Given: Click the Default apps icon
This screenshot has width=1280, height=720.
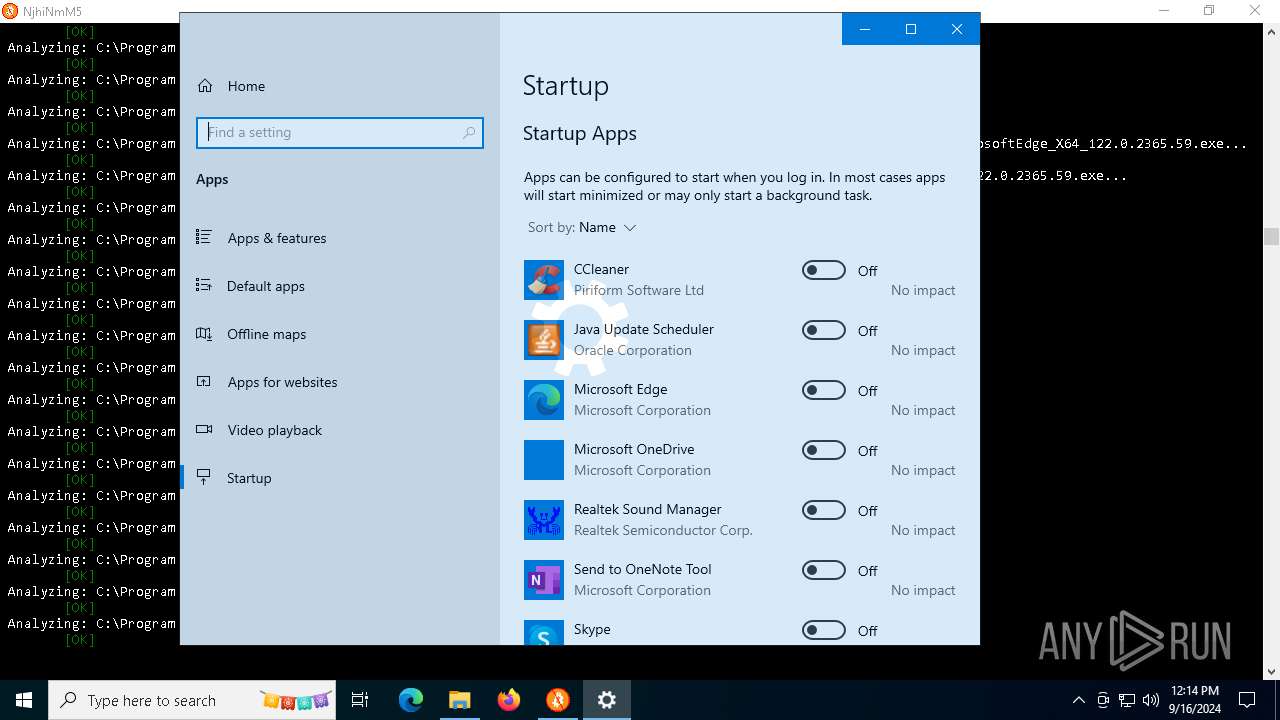Looking at the screenshot, I should click(204, 286).
